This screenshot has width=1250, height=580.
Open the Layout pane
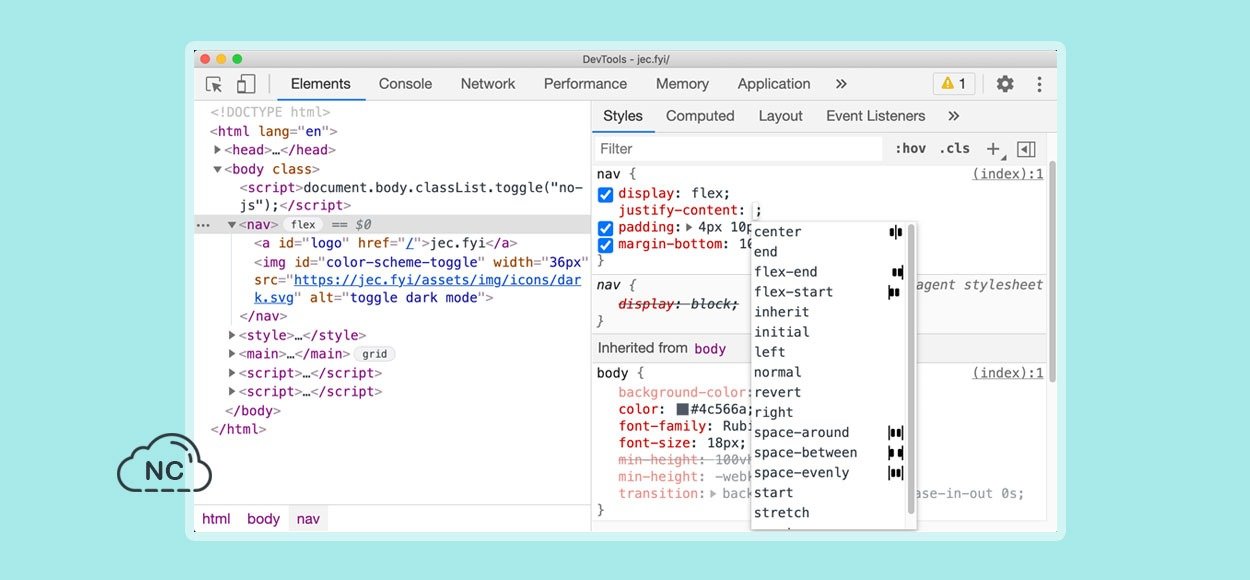tap(780, 116)
